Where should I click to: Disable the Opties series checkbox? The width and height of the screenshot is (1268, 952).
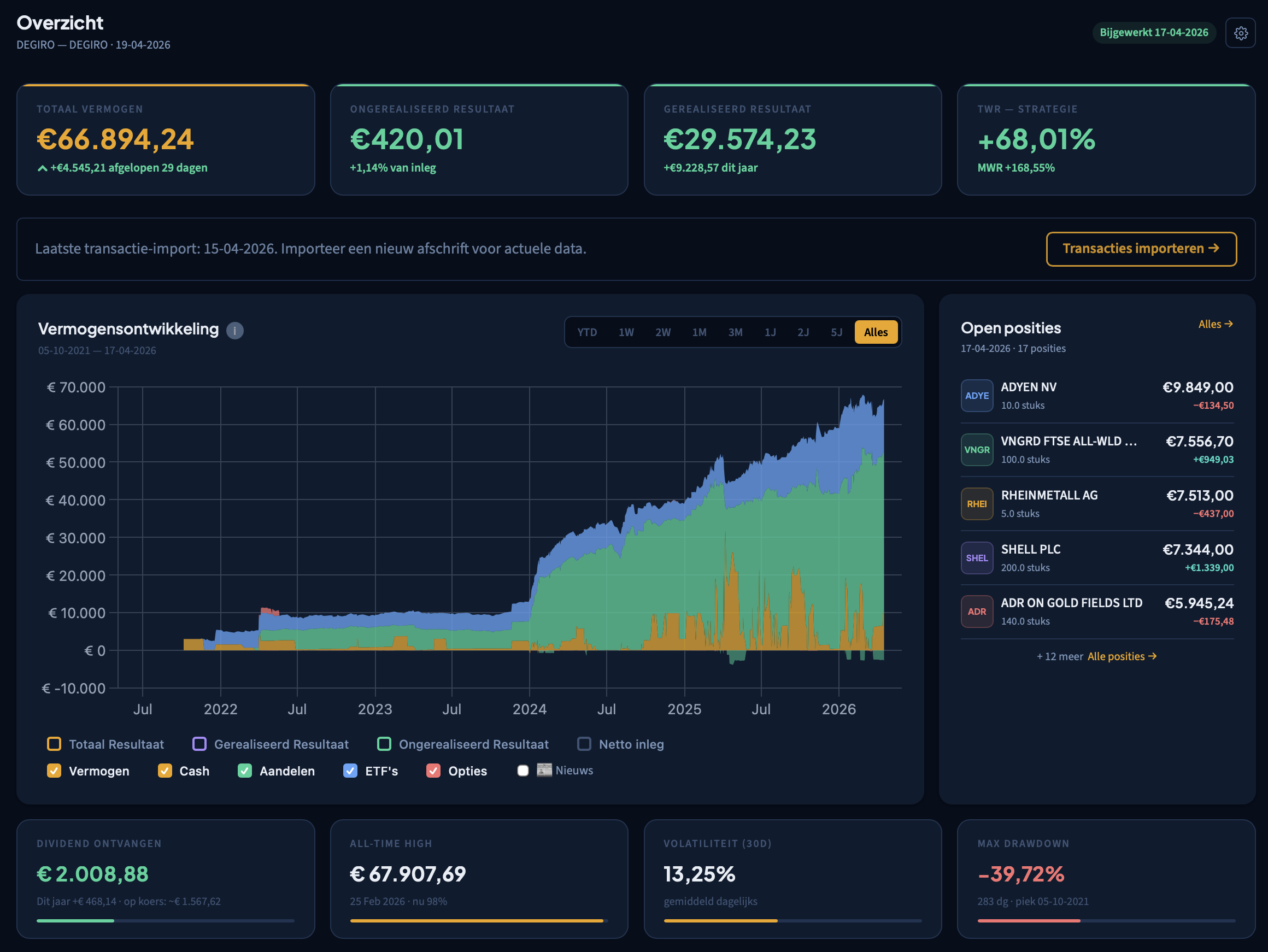pyautogui.click(x=433, y=771)
